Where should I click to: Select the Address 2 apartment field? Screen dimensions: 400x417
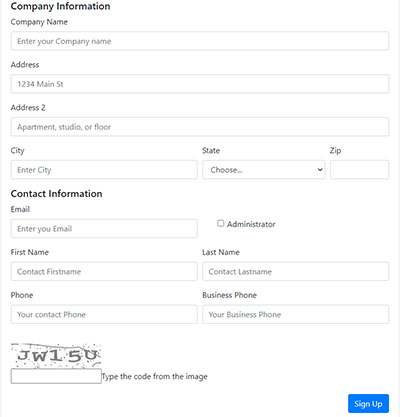pyautogui.click(x=200, y=127)
